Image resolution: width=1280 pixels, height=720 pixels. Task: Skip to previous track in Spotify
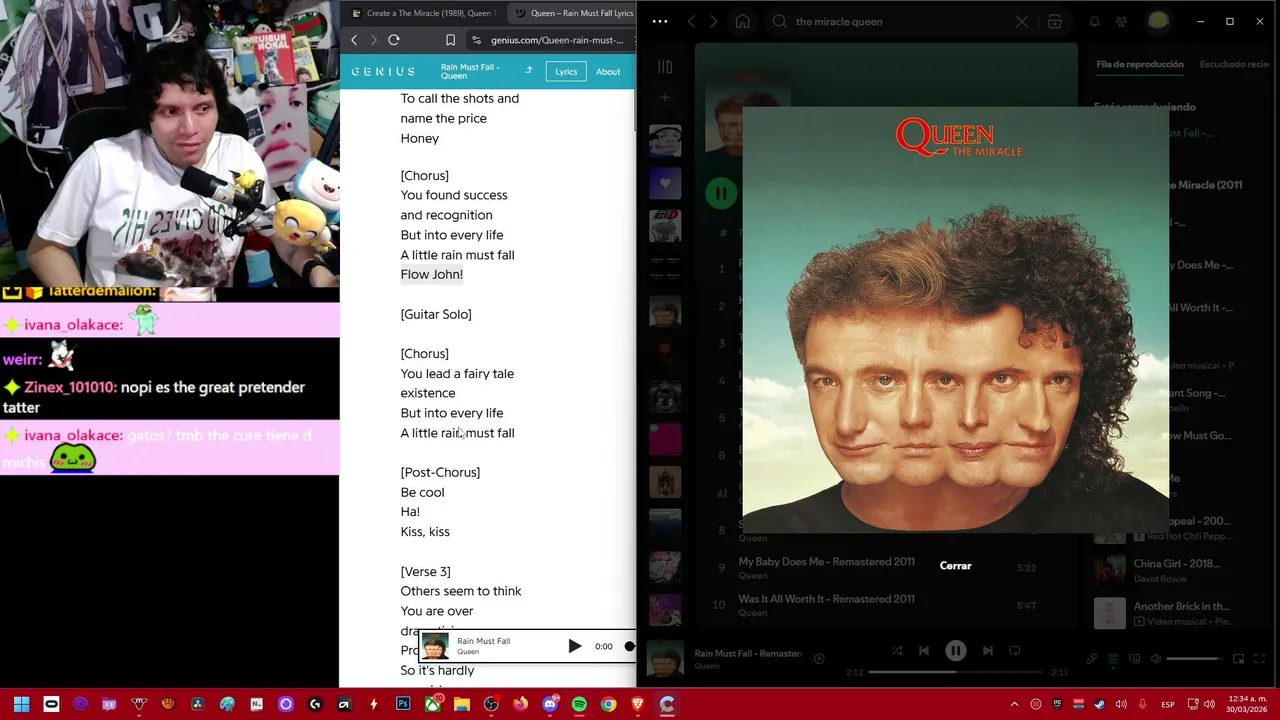coord(924,651)
